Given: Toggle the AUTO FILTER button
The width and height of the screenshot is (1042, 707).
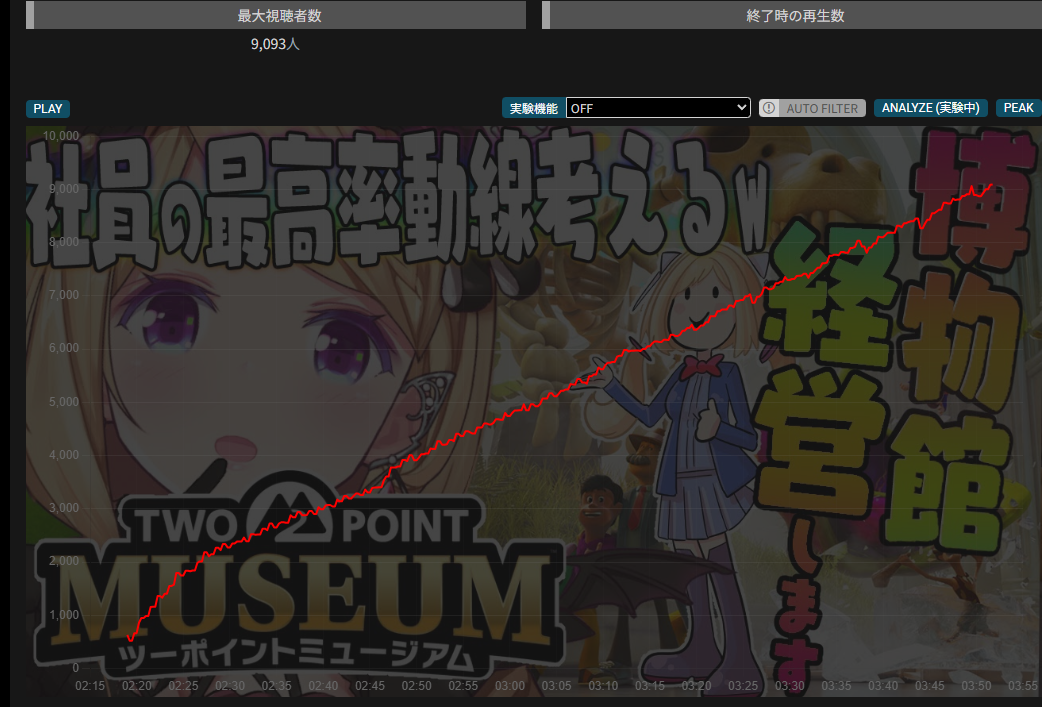Looking at the screenshot, I should (x=812, y=108).
